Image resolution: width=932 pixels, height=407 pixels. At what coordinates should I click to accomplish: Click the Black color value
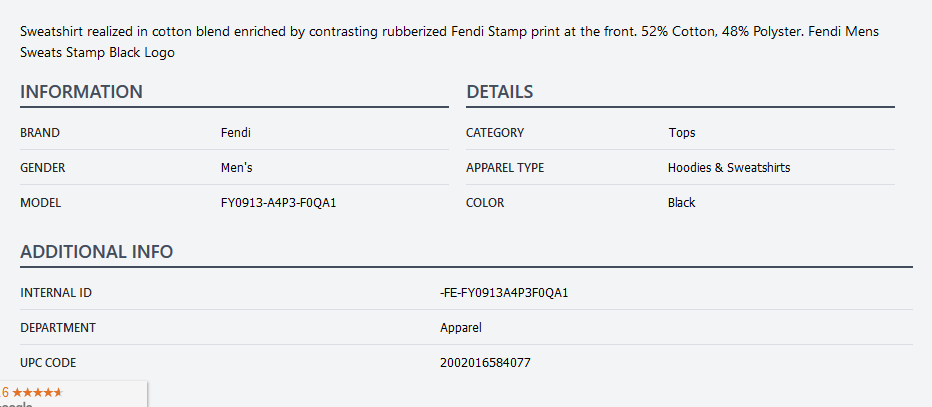(x=681, y=203)
